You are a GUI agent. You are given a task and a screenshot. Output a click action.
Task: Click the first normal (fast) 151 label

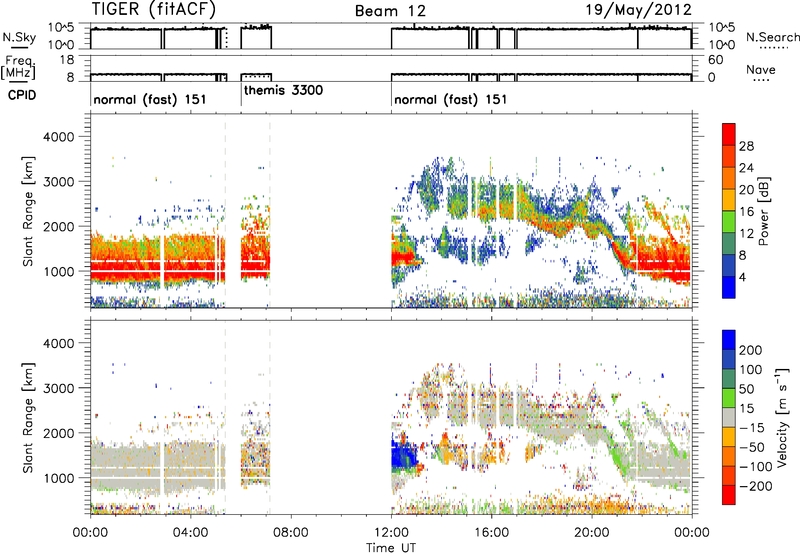(149, 99)
